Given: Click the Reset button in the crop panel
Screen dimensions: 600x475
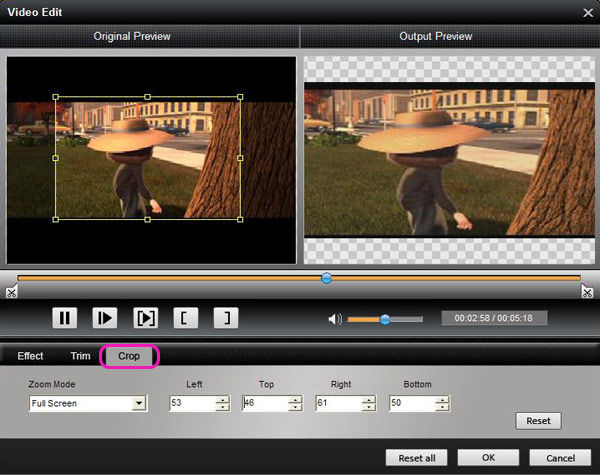Looking at the screenshot, I should pyautogui.click(x=538, y=421).
